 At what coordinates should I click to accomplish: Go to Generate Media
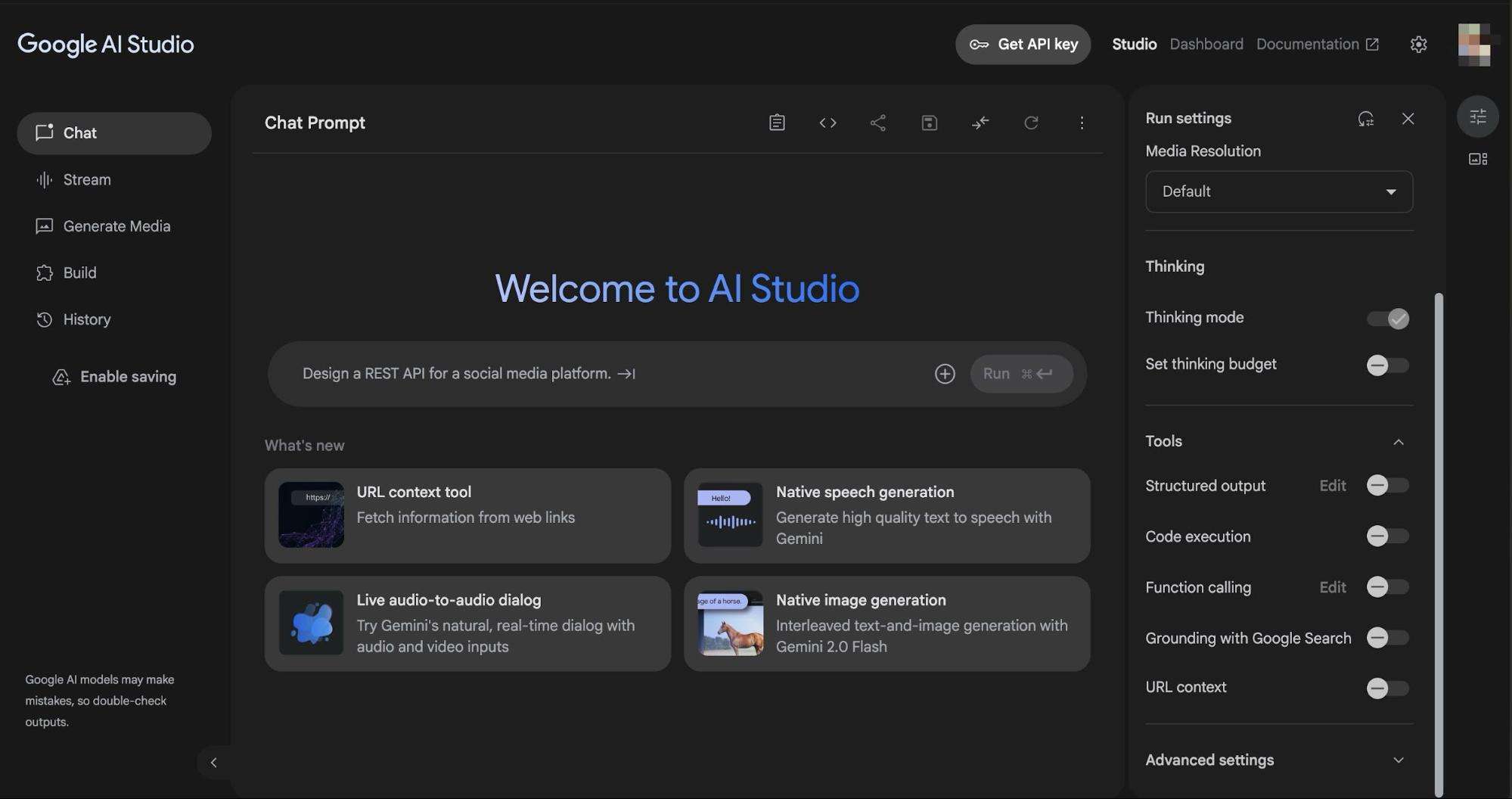pyautogui.click(x=114, y=226)
